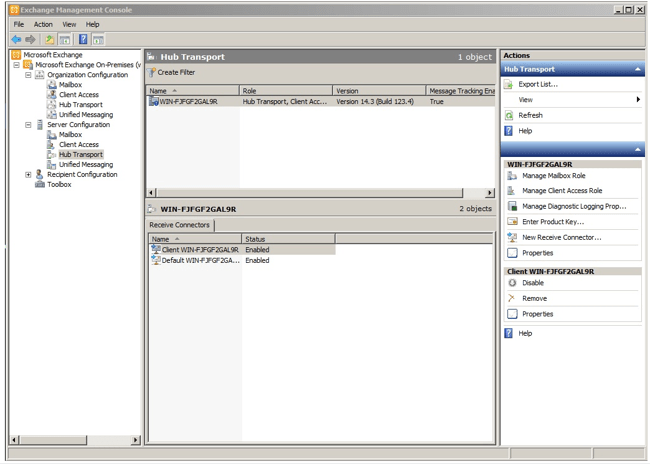Image resolution: width=650 pixels, height=464 pixels.
Task: Click the Toolbox tree icon
Action: [40, 185]
